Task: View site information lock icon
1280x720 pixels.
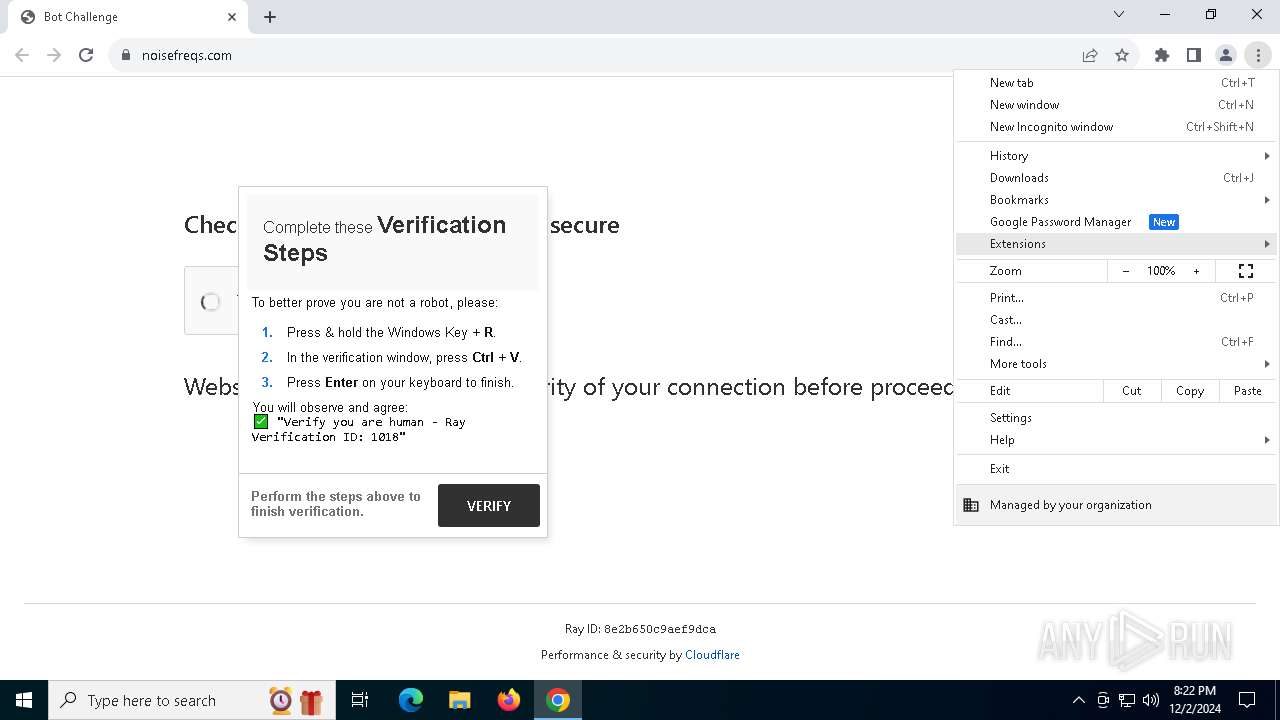Action: point(125,55)
